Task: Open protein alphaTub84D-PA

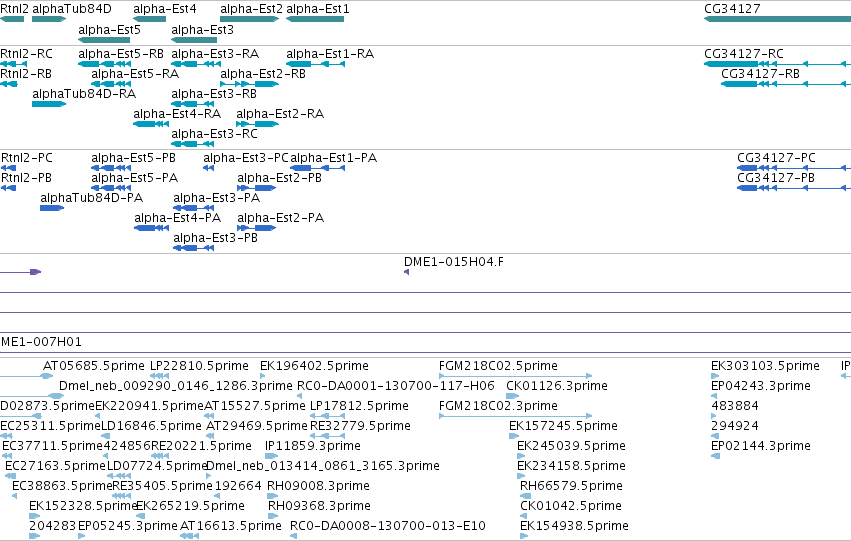Action: pos(92,198)
